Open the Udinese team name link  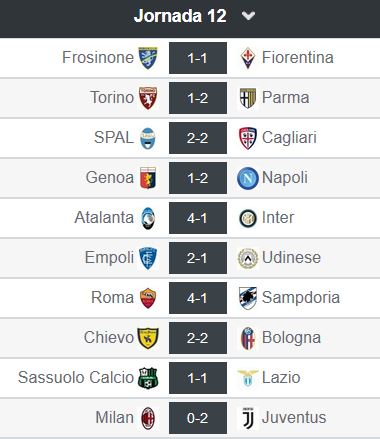click(x=291, y=257)
